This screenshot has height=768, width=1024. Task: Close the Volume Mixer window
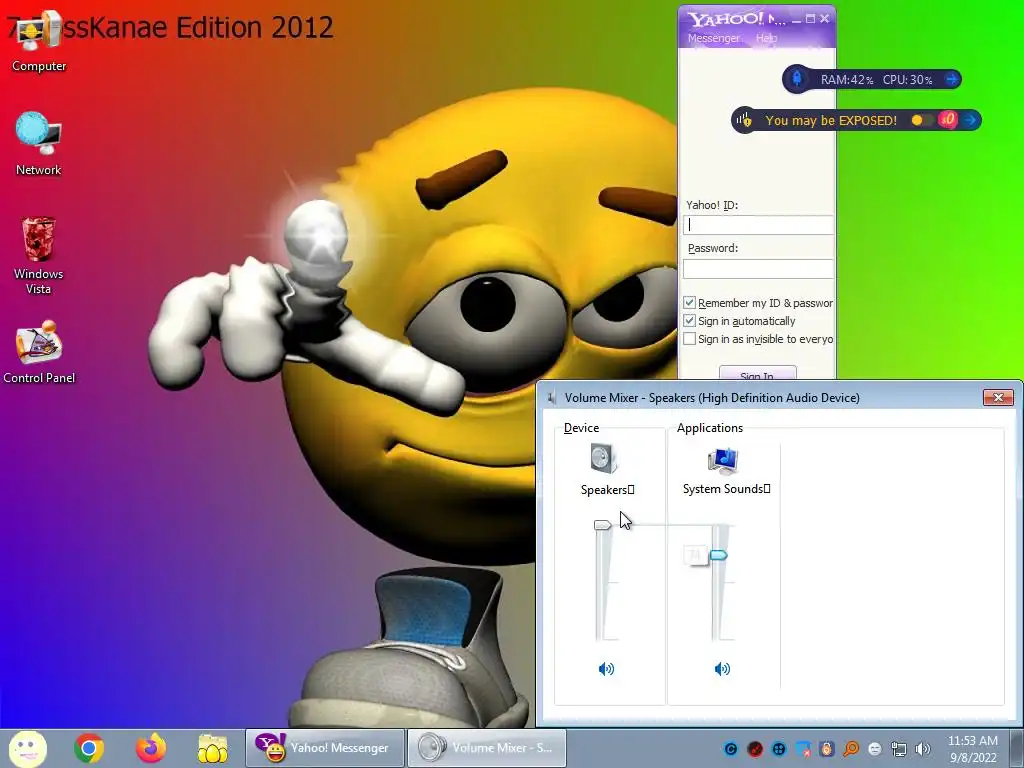[998, 397]
